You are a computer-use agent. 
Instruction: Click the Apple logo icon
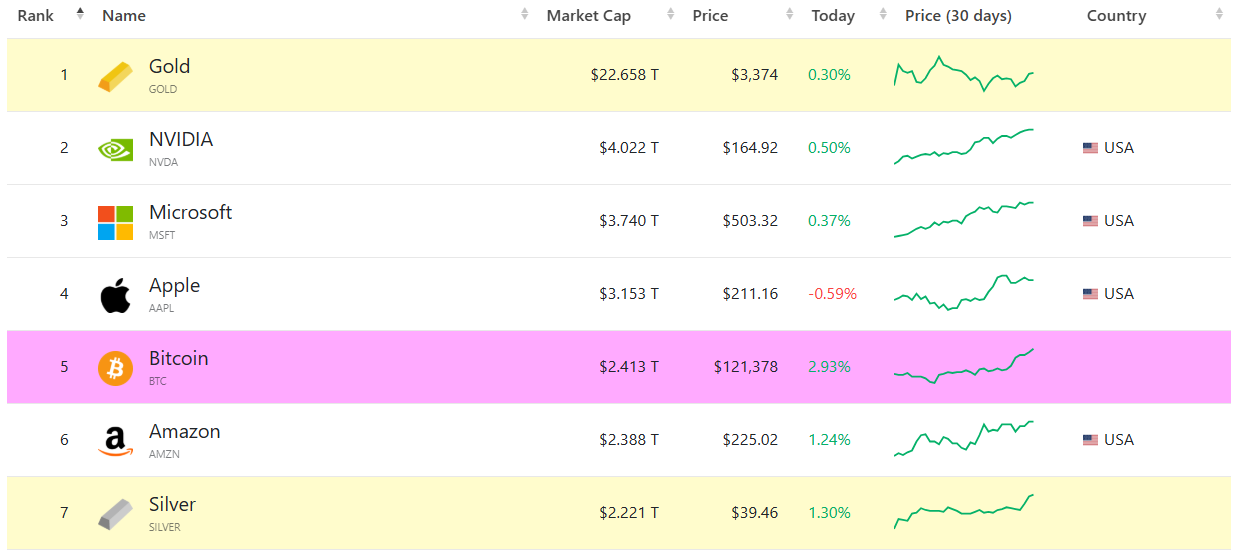point(115,295)
